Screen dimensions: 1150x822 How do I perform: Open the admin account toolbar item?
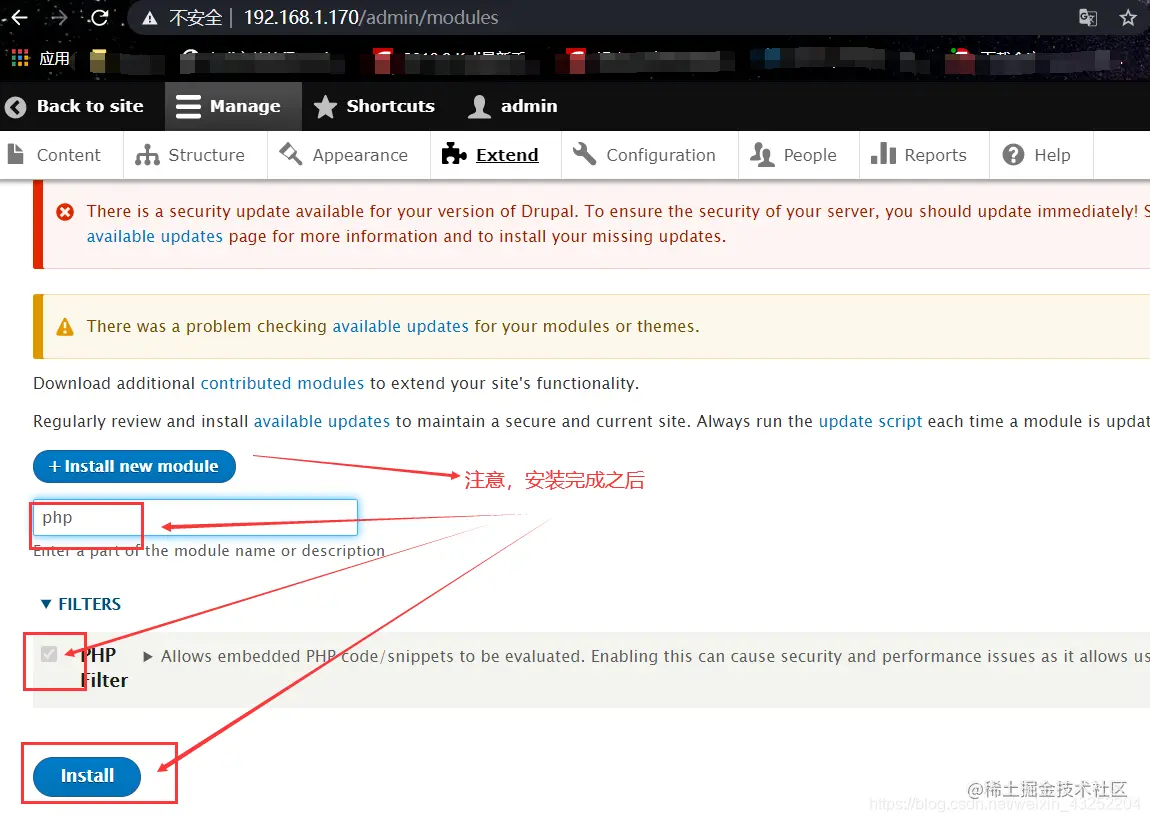pos(513,106)
